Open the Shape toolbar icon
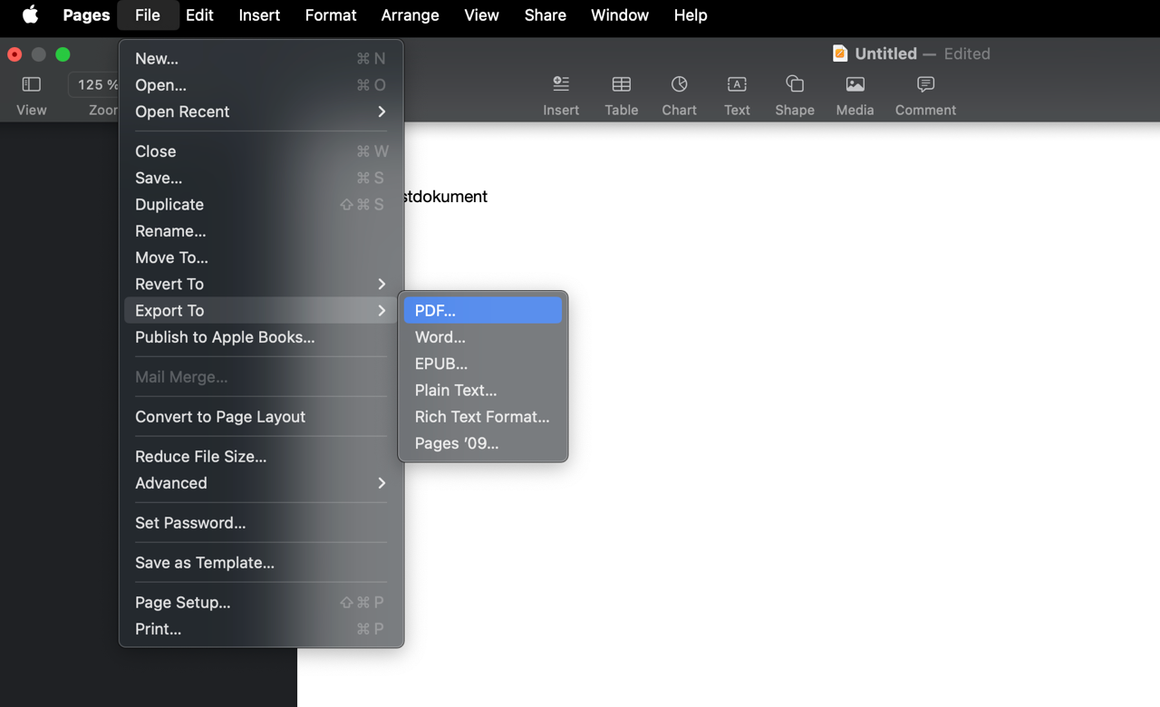 (x=795, y=84)
